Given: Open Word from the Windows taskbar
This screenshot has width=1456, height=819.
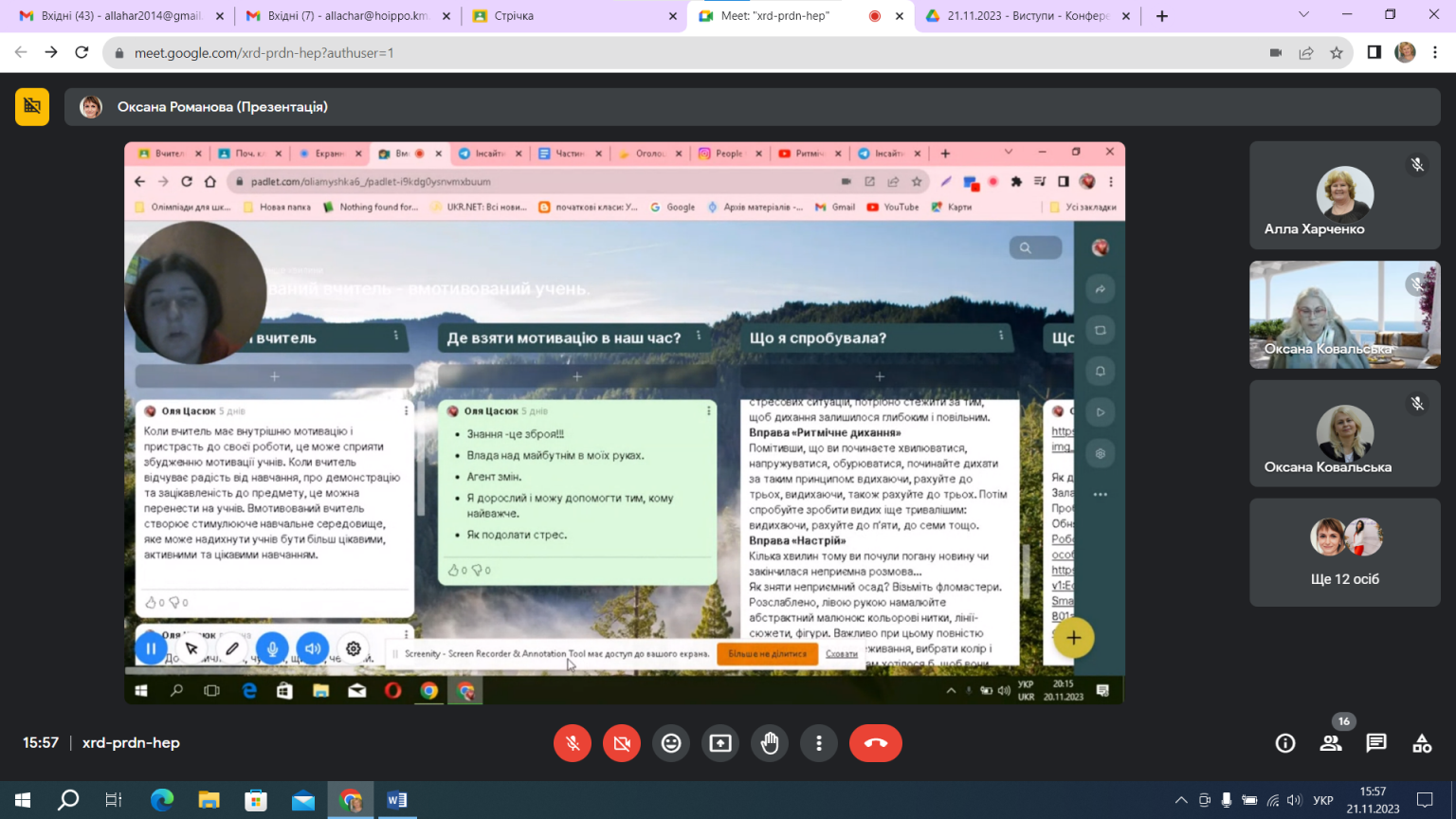Looking at the screenshot, I should point(397,800).
